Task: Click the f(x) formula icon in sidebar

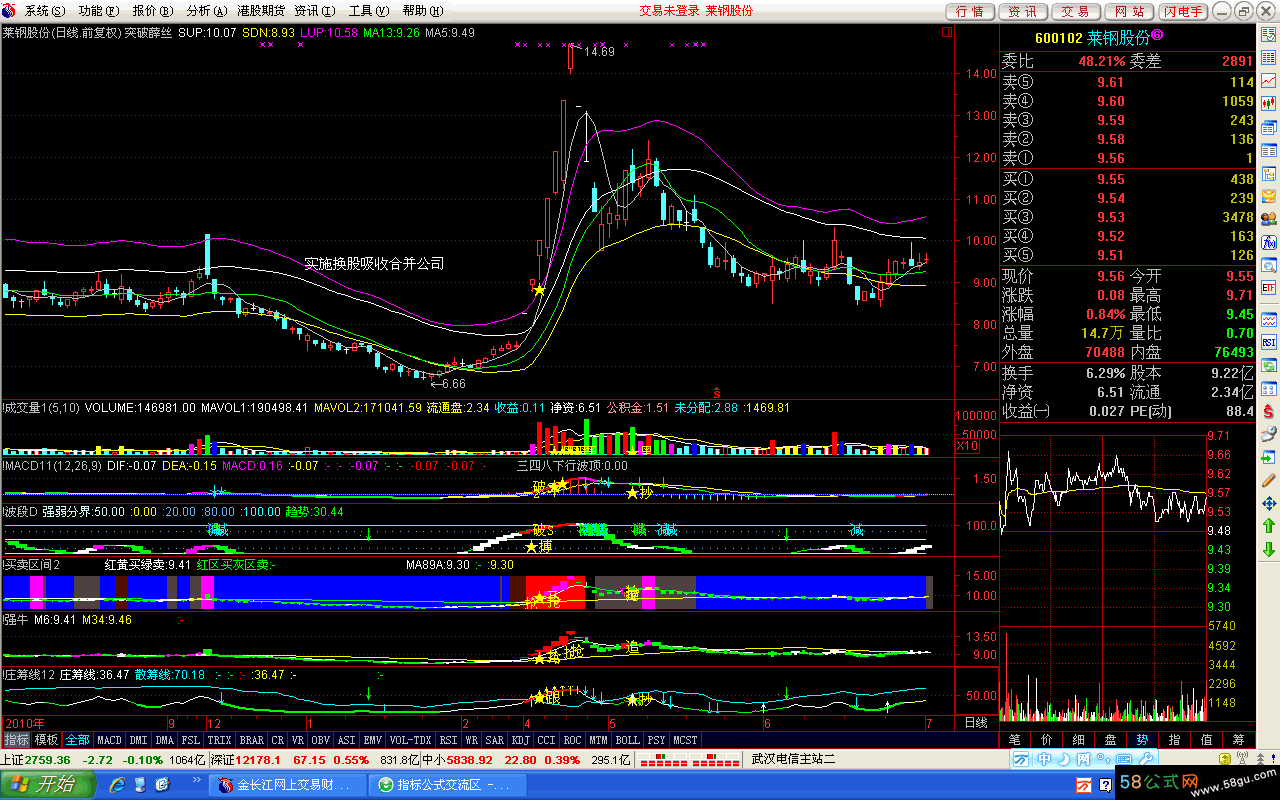Action: click(x=1269, y=243)
